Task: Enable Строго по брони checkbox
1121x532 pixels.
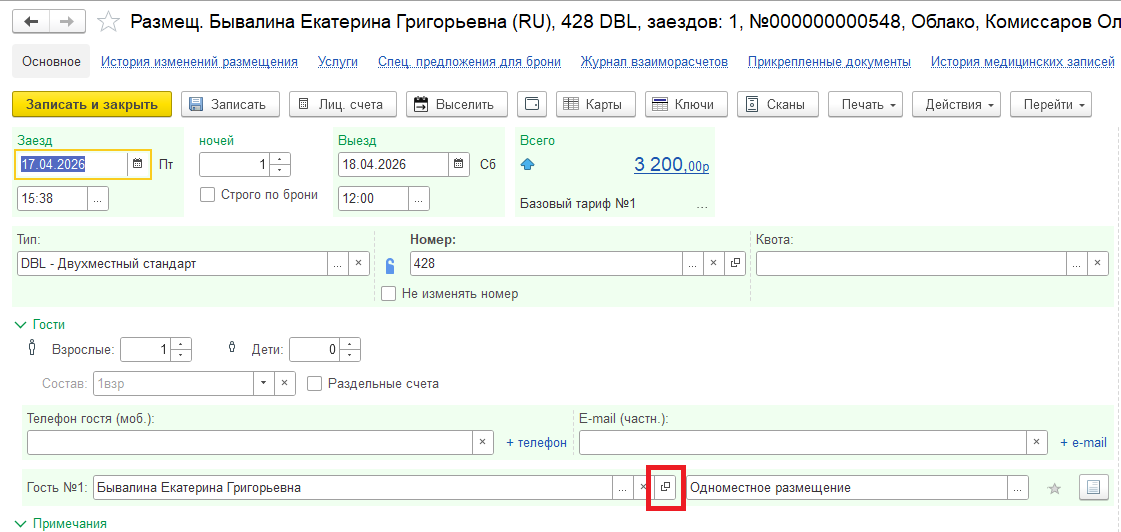Action: pyautogui.click(x=208, y=194)
